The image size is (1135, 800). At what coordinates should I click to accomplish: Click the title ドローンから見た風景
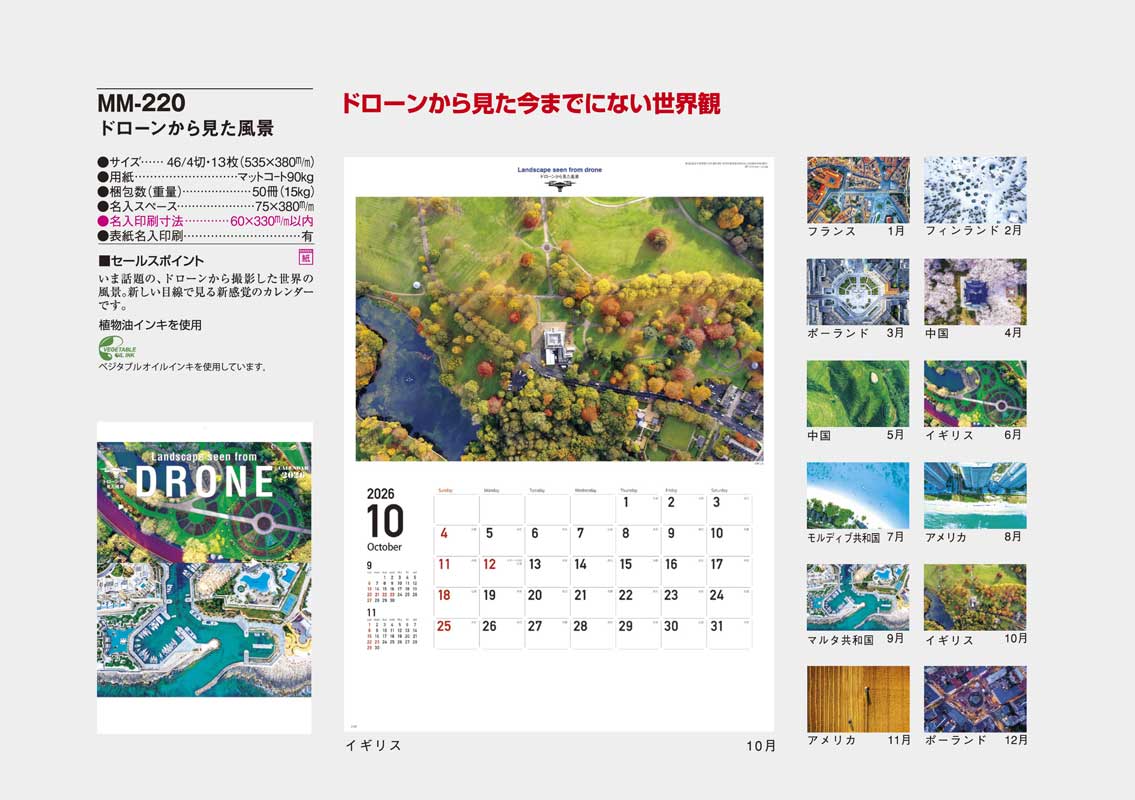186,129
